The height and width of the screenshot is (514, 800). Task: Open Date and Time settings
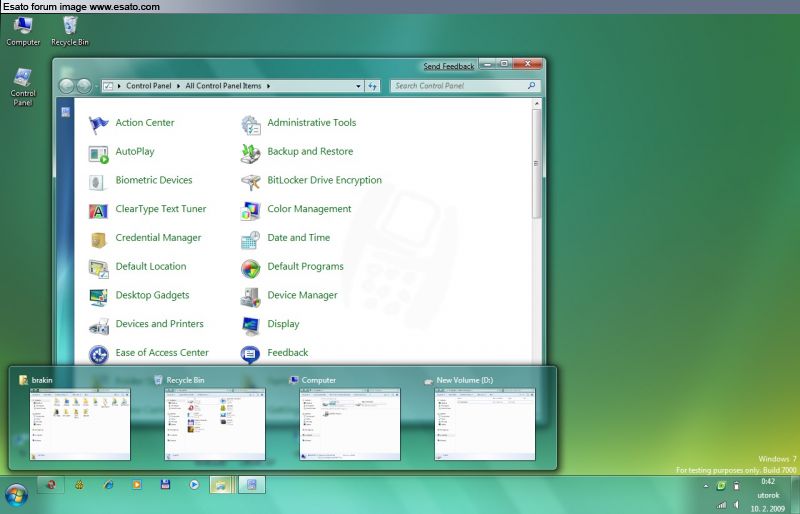pos(298,238)
